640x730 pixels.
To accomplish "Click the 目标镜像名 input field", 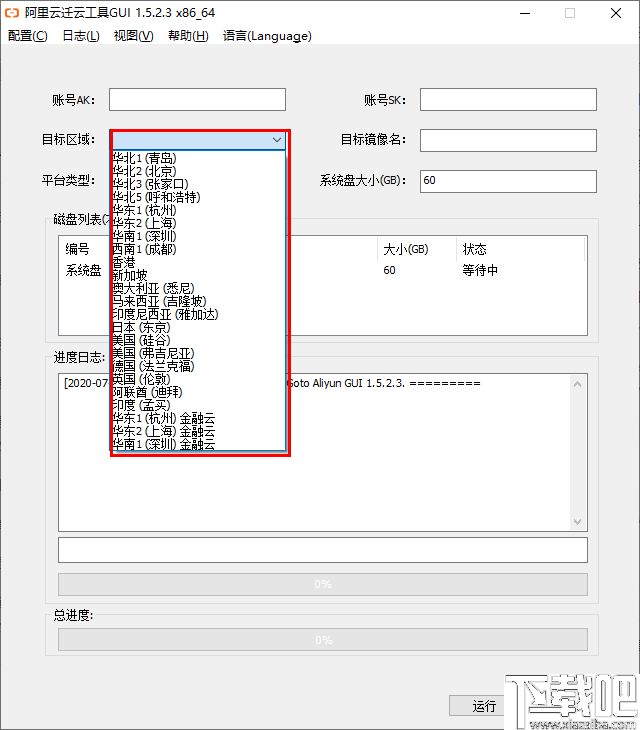I will tap(508, 140).
